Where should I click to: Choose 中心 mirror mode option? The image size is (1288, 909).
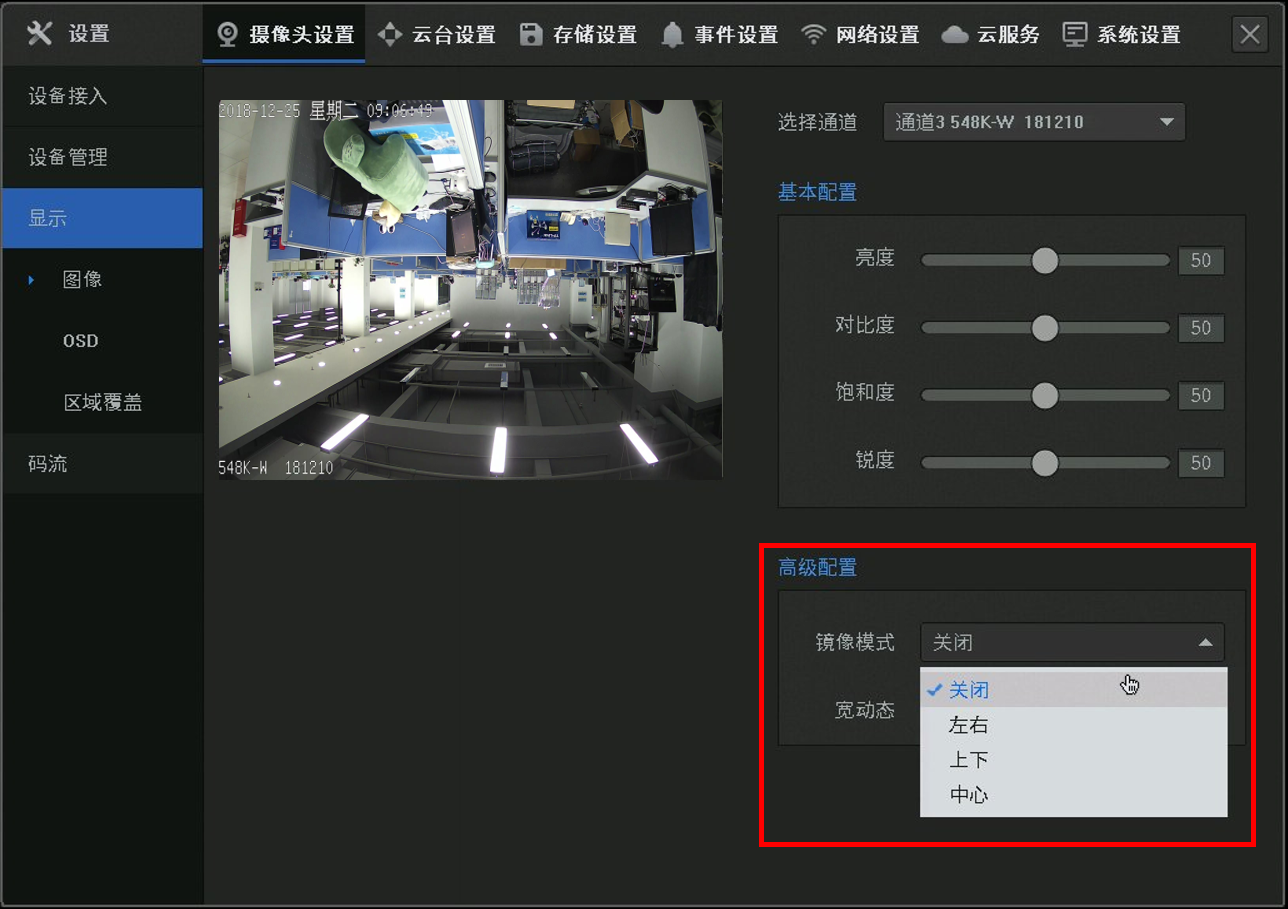coord(968,795)
